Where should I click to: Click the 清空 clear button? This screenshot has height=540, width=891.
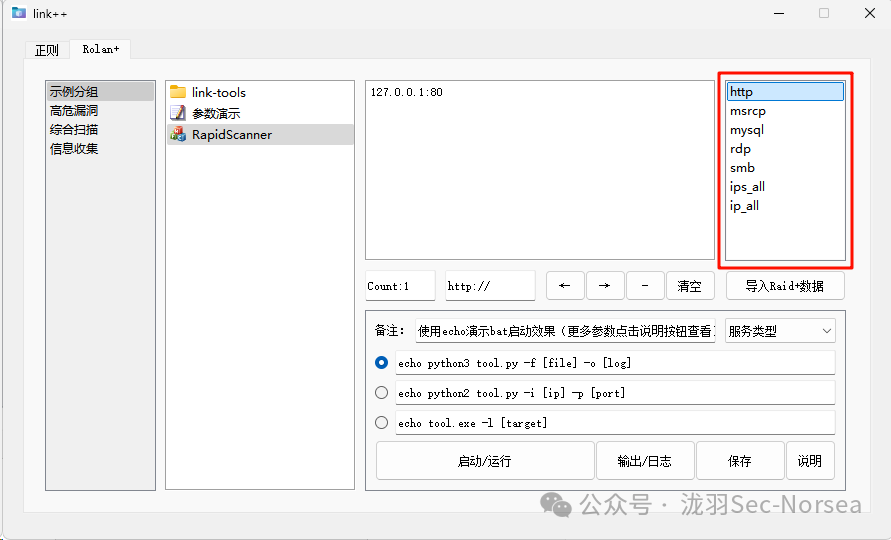pyautogui.click(x=690, y=286)
